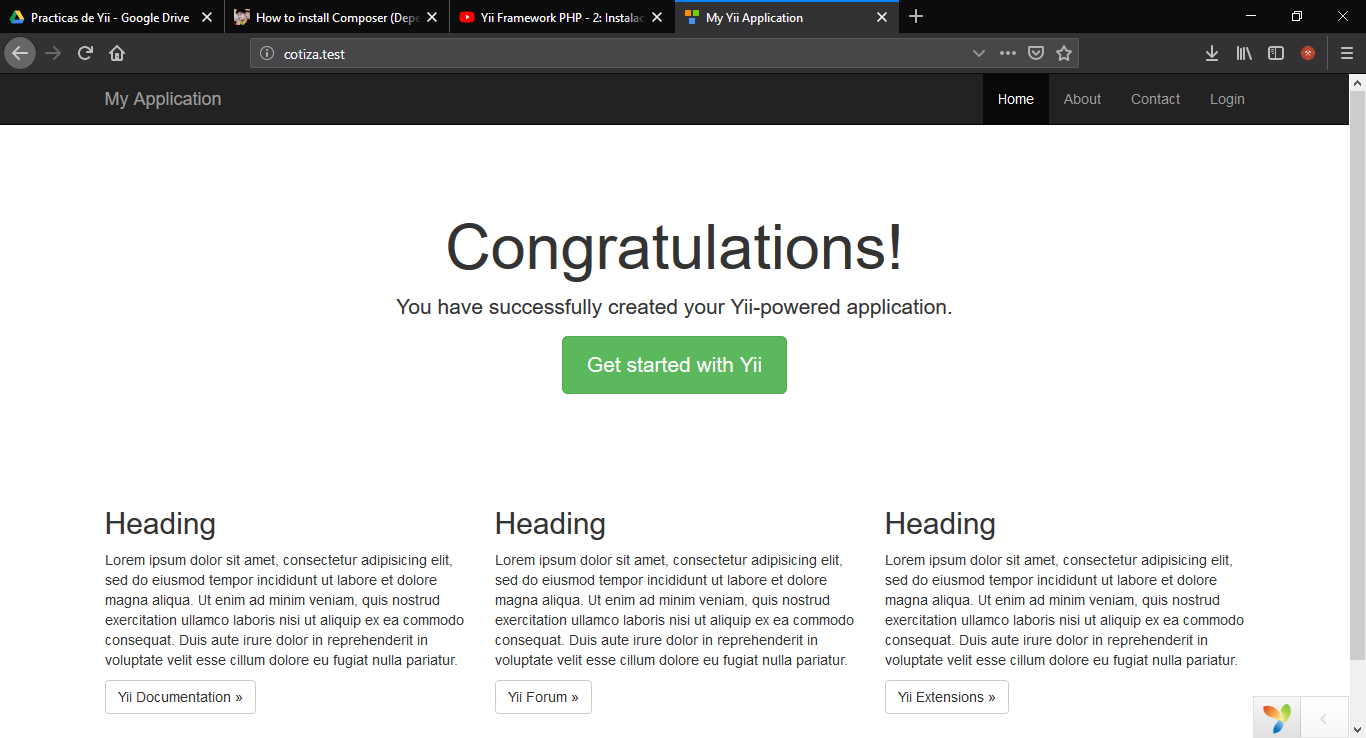Select the About navigation item

pyautogui.click(x=1082, y=99)
